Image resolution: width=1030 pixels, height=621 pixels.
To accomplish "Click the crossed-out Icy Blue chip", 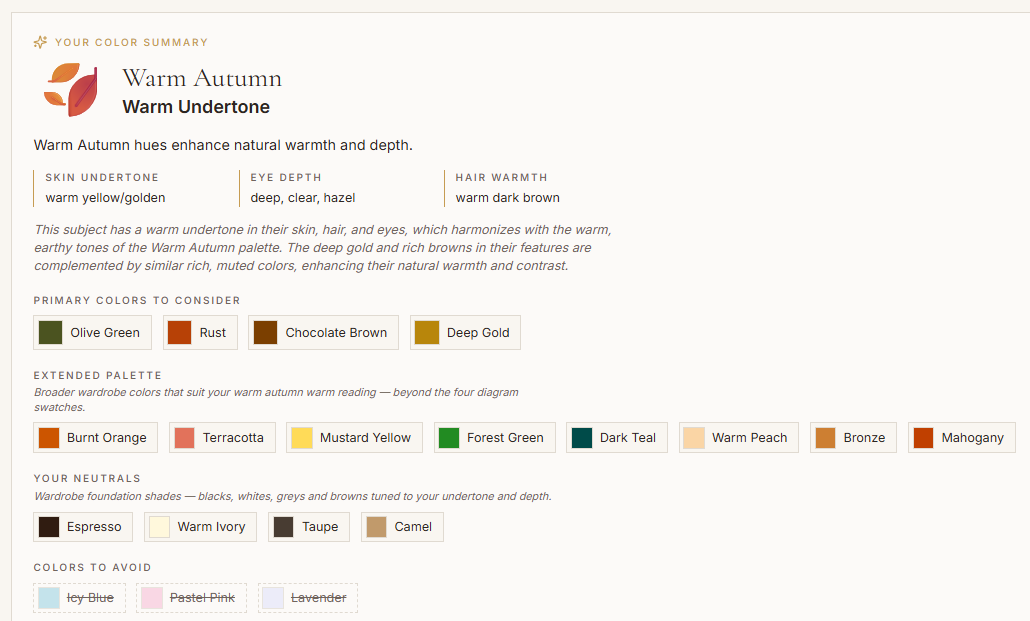I will coord(79,598).
